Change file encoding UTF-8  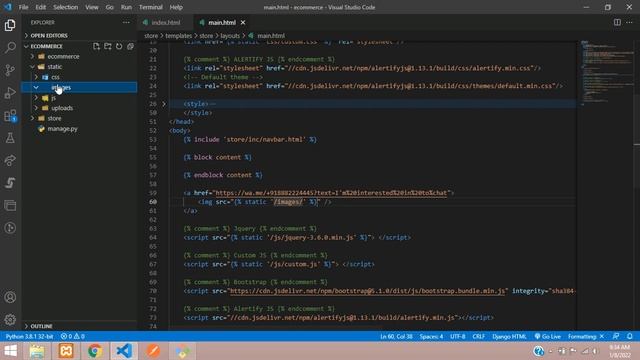point(458,336)
